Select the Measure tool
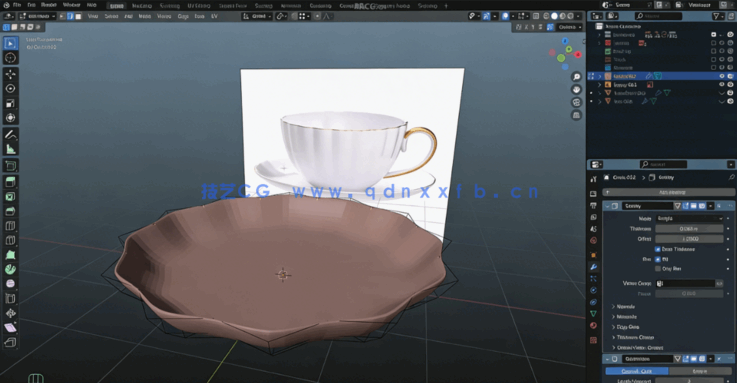 click(10, 149)
